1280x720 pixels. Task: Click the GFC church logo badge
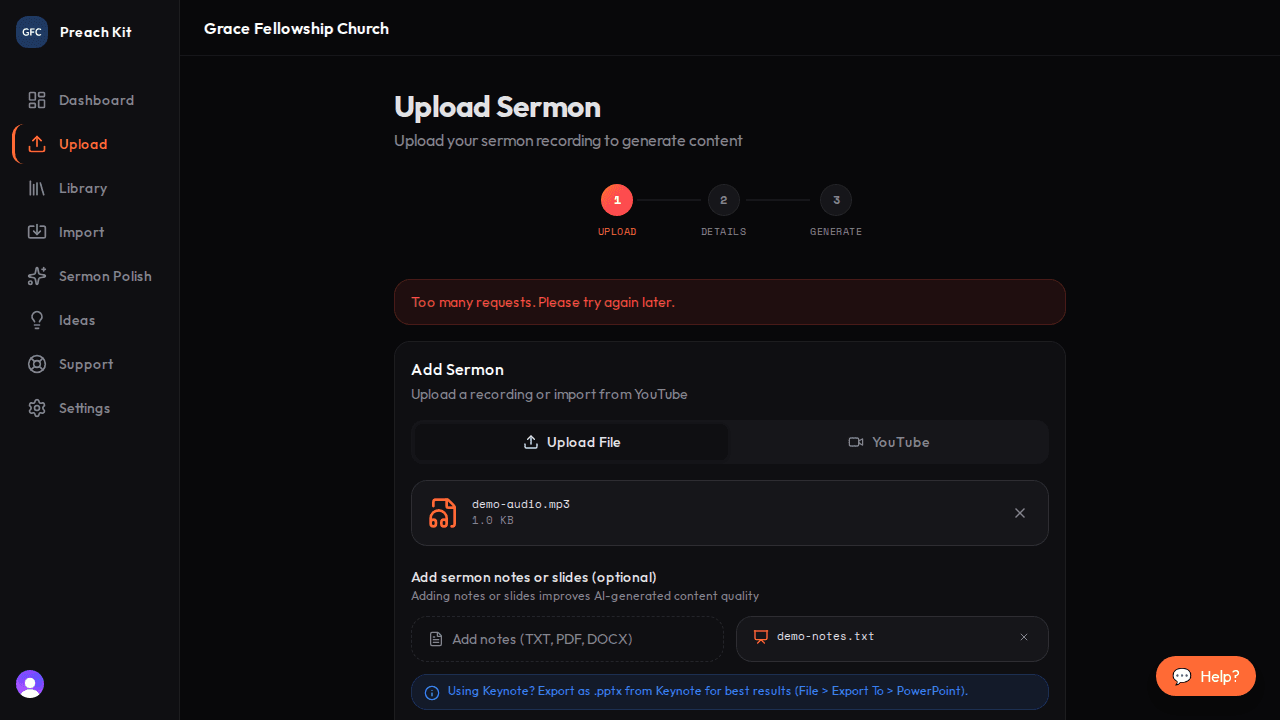click(32, 32)
